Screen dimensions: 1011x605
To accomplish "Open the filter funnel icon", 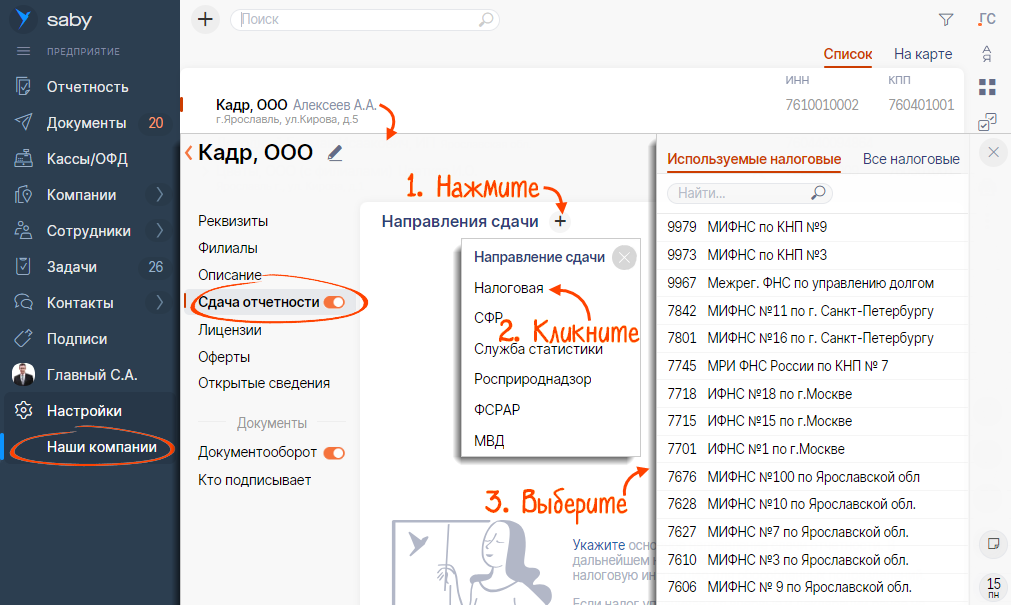I will point(945,19).
